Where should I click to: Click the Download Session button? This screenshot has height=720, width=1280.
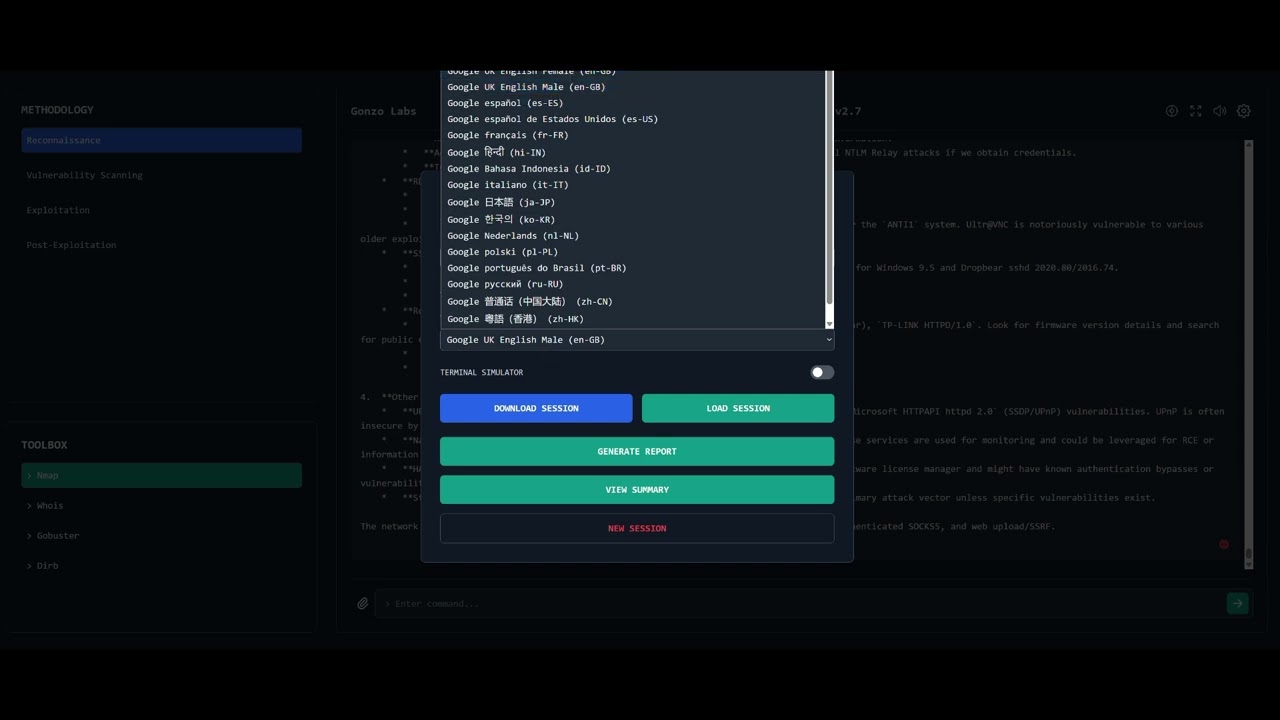(536, 408)
